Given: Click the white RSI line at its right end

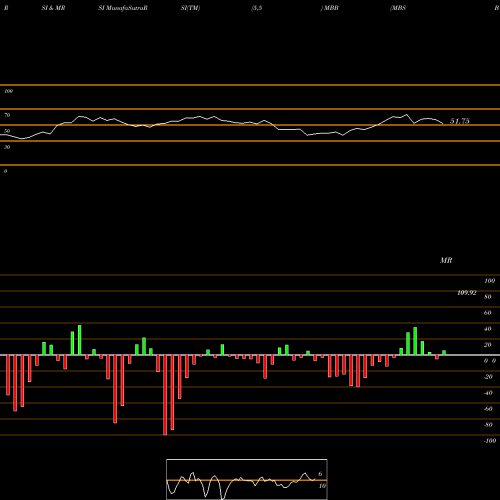Looking at the screenshot, I should (443, 124).
